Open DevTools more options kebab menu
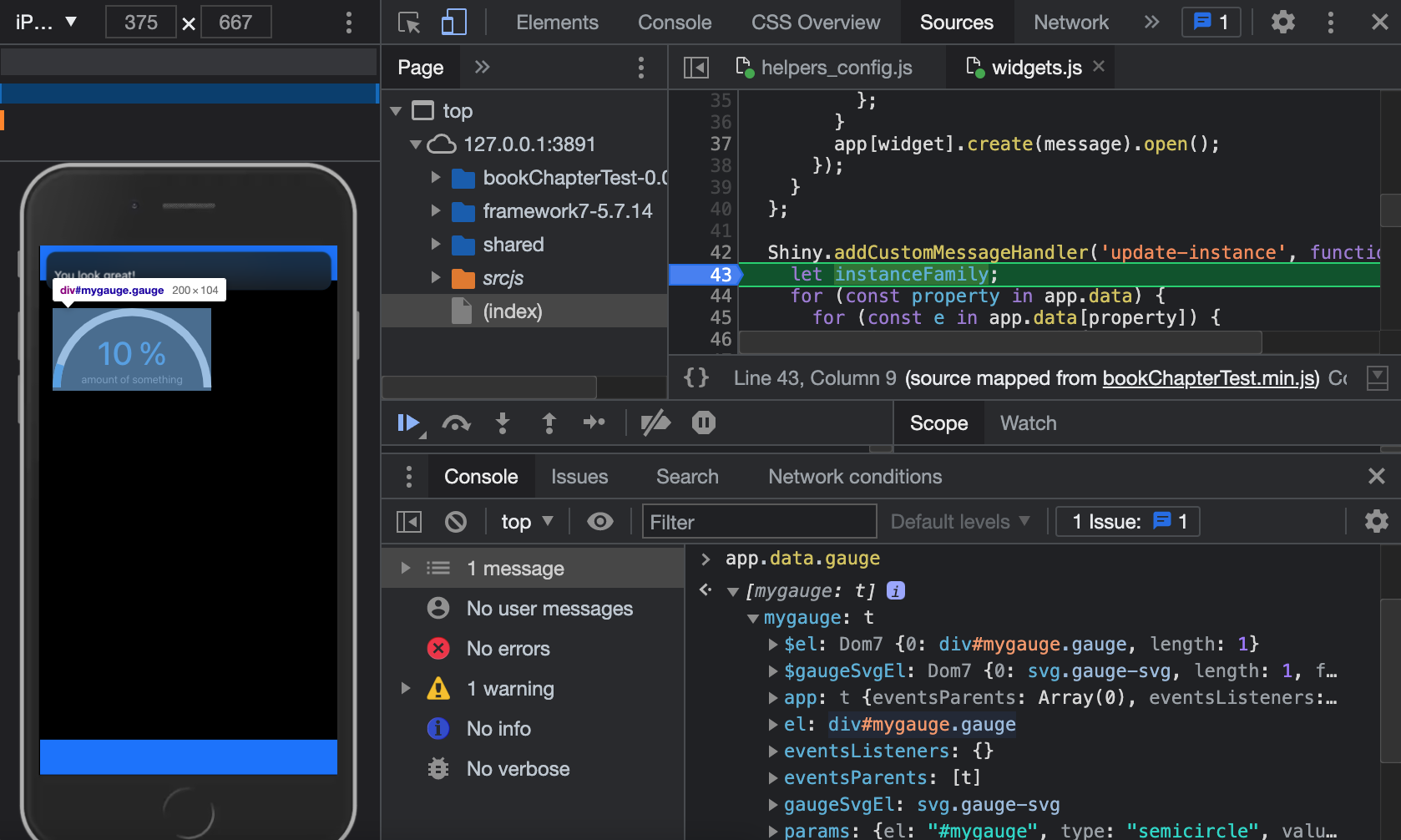The height and width of the screenshot is (840, 1401). [1331, 23]
